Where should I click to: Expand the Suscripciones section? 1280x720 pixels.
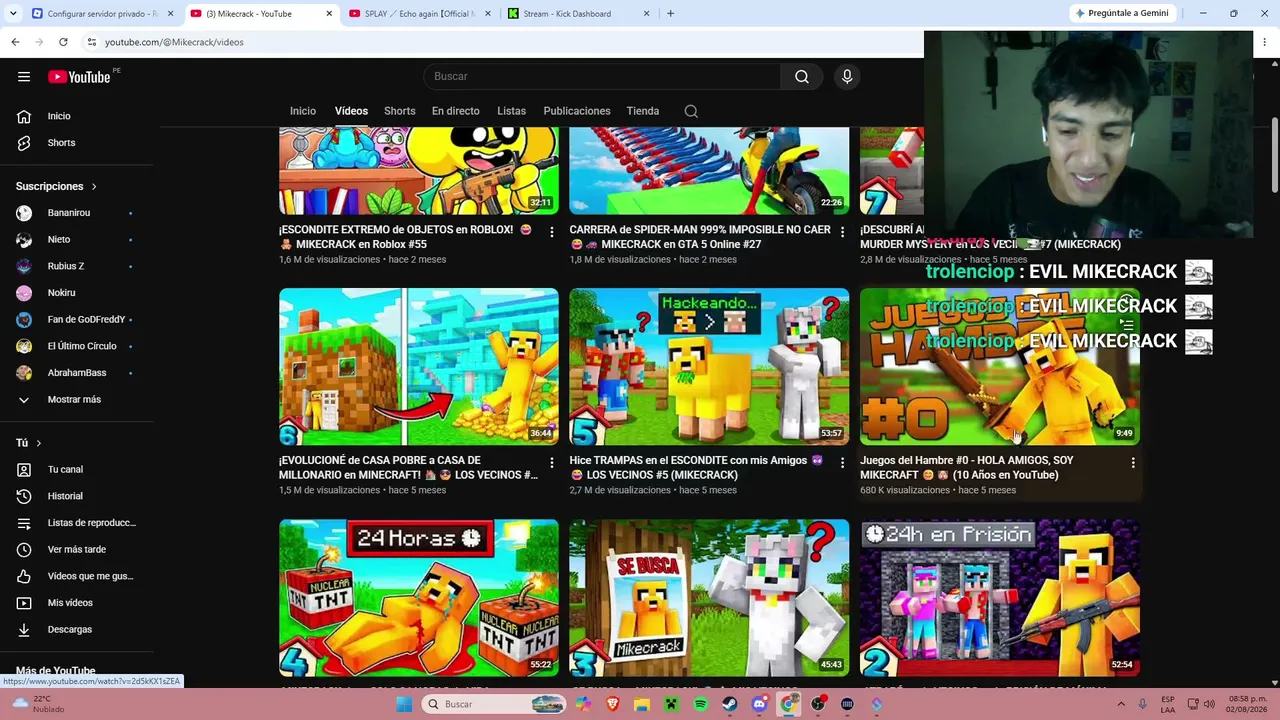[57, 187]
